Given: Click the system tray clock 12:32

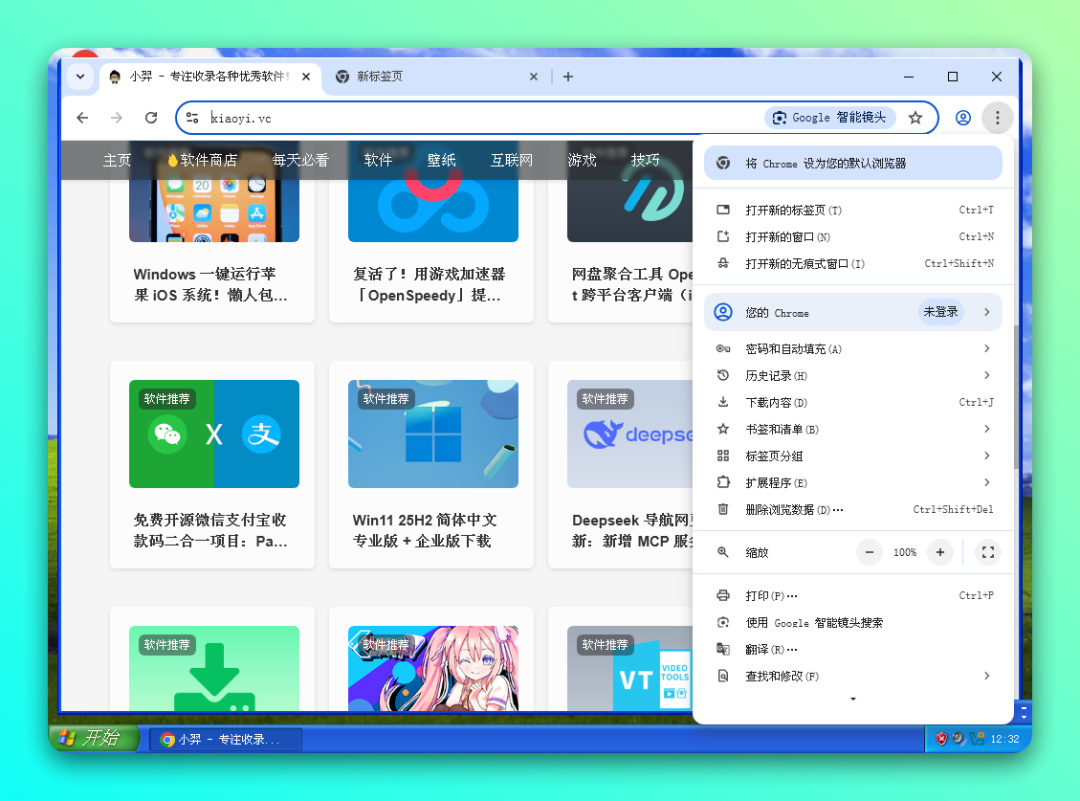Looking at the screenshot, I should click(x=1005, y=739).
